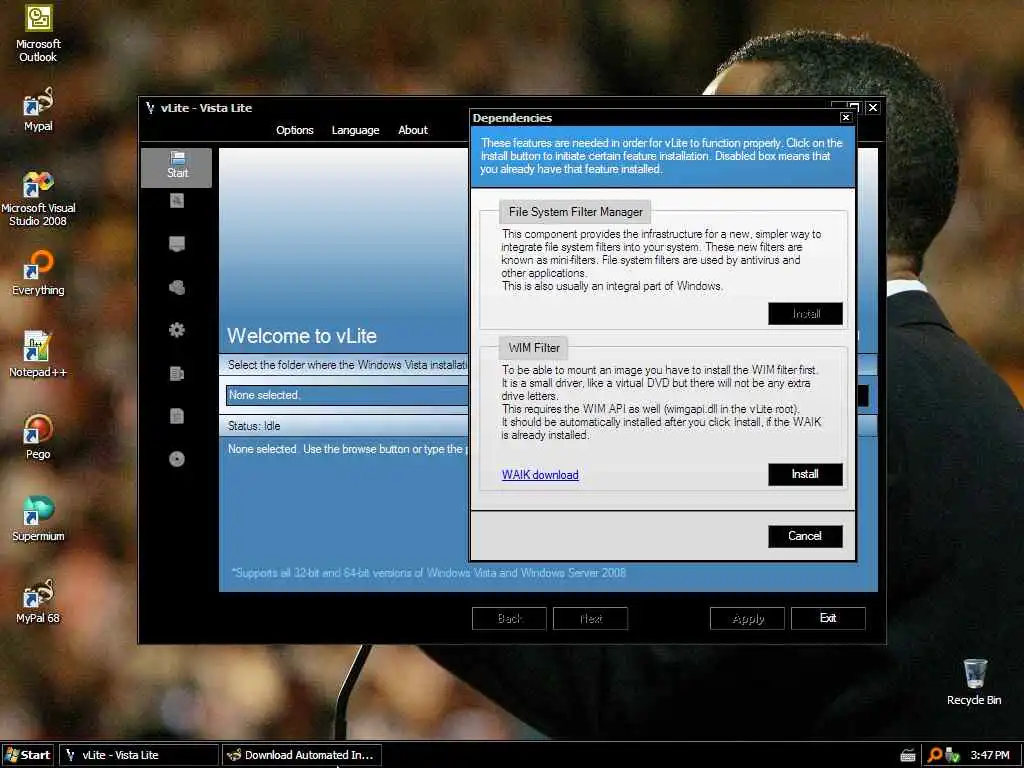This screenshot has height=768, width=1024.
Task: Open the Pego desktop shortcut
Action: pos(38,437)
